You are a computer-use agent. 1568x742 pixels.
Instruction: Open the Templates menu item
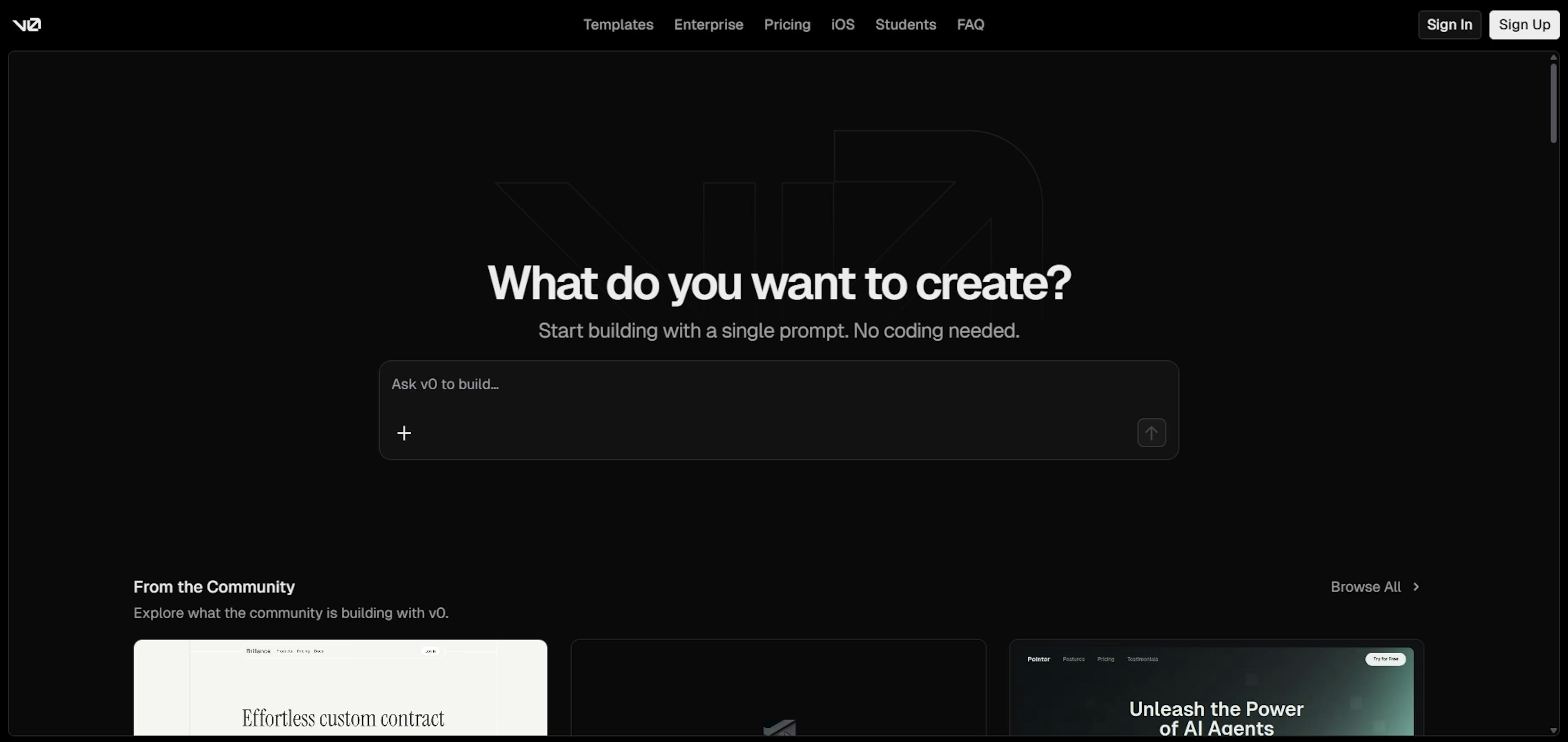618,25
